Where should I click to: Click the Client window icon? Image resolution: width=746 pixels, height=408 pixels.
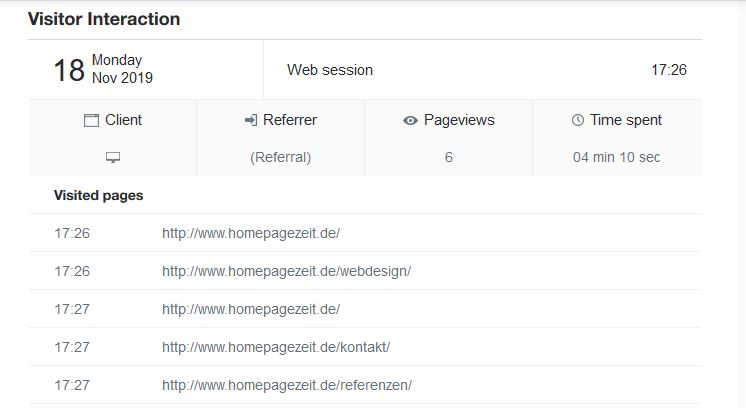[91, 120]
